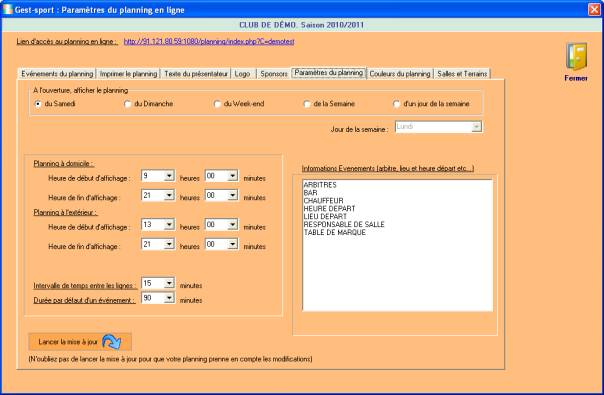Click 'Informations Evenements' heading

pyautogui.click(x=388, y=168)
